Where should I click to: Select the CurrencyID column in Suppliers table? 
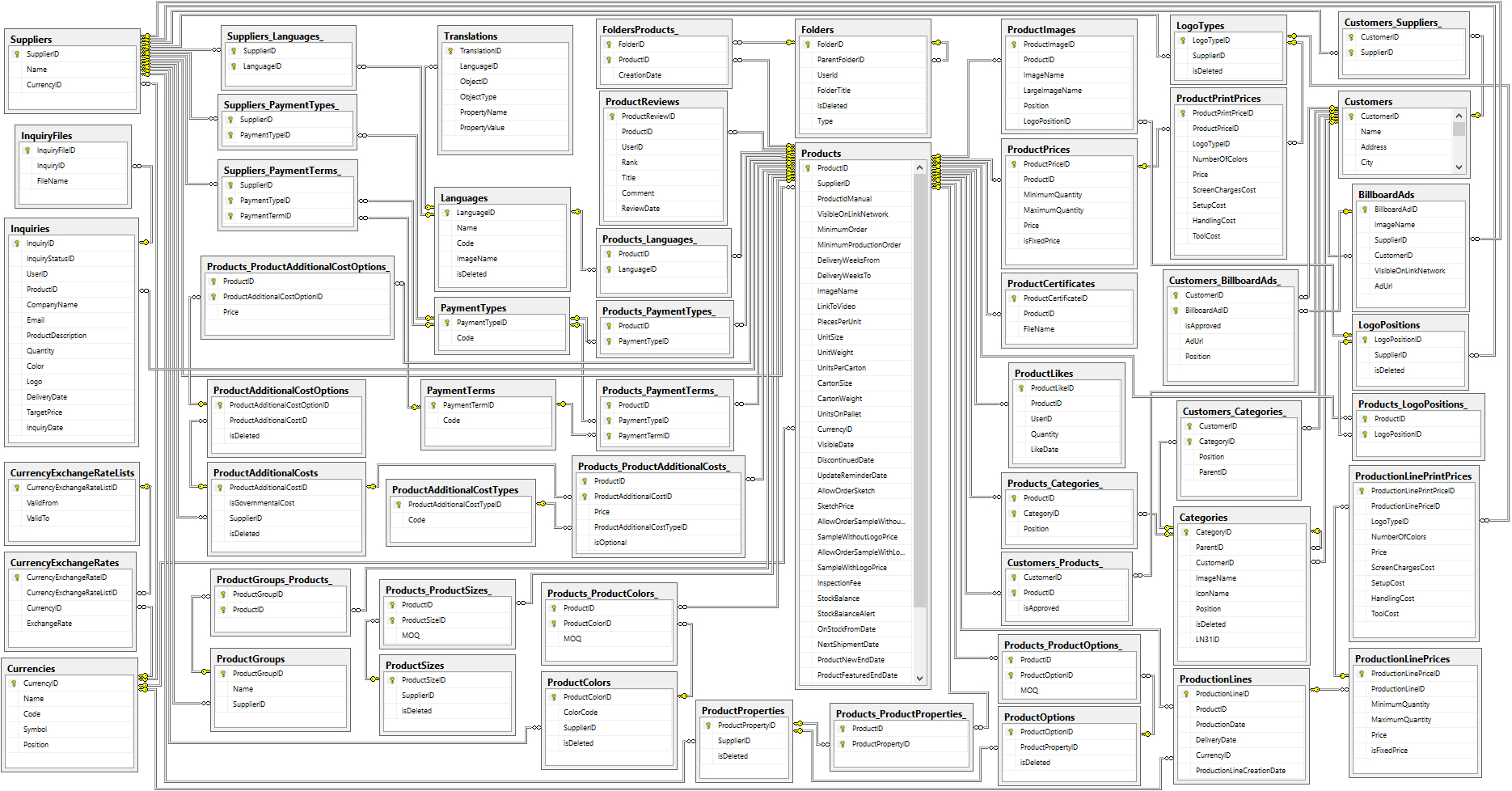[73, 85]
